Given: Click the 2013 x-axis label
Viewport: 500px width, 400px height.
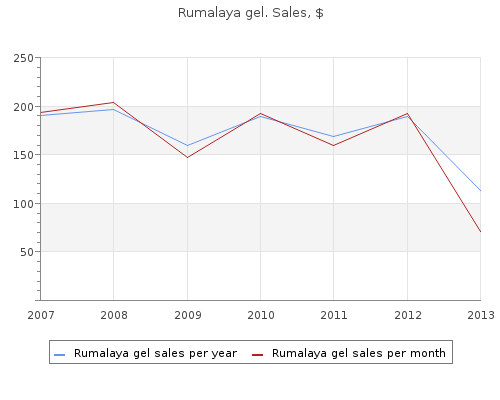Looking at the screenshot, I should click(x=481, y=315).
